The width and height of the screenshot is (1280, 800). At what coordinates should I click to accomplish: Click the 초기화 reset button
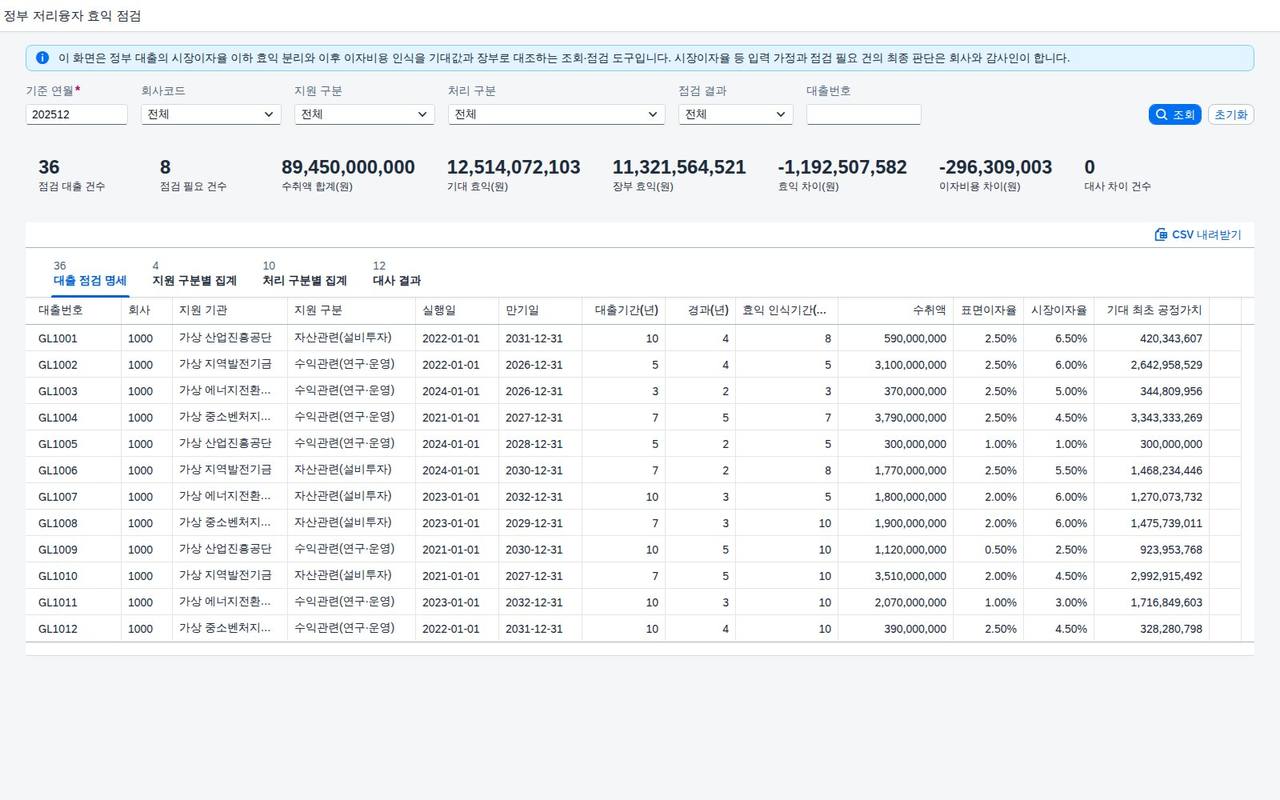click(1231, 115)
